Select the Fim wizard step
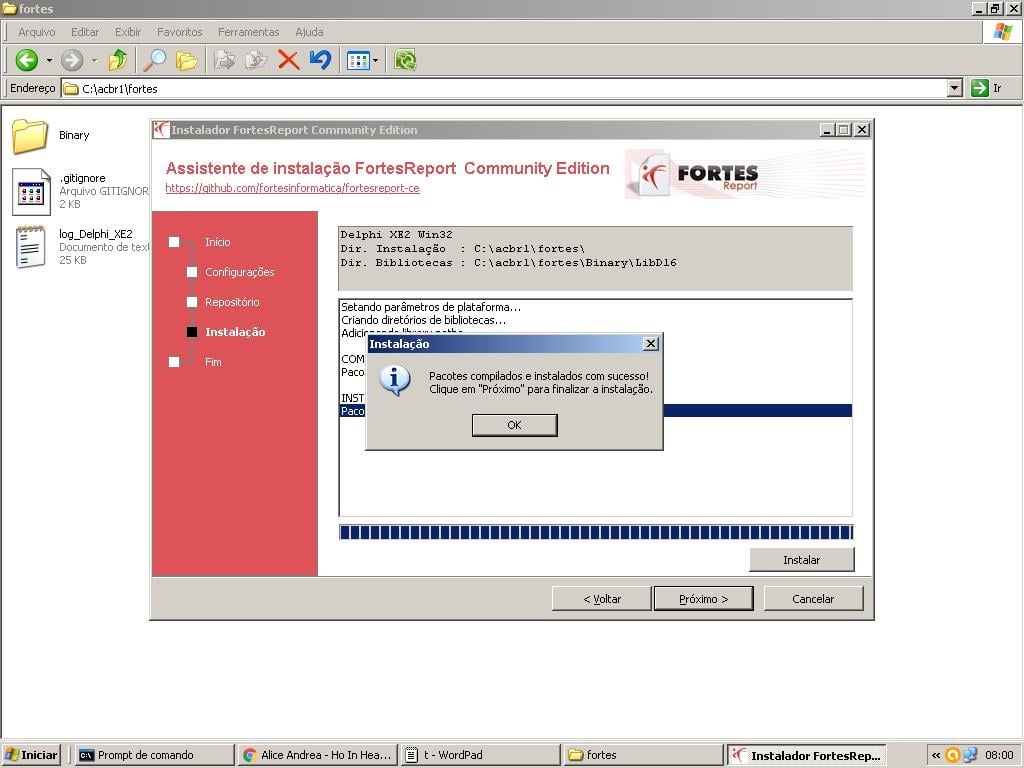This screenshot has width=1024, height=768. (213, 362)
